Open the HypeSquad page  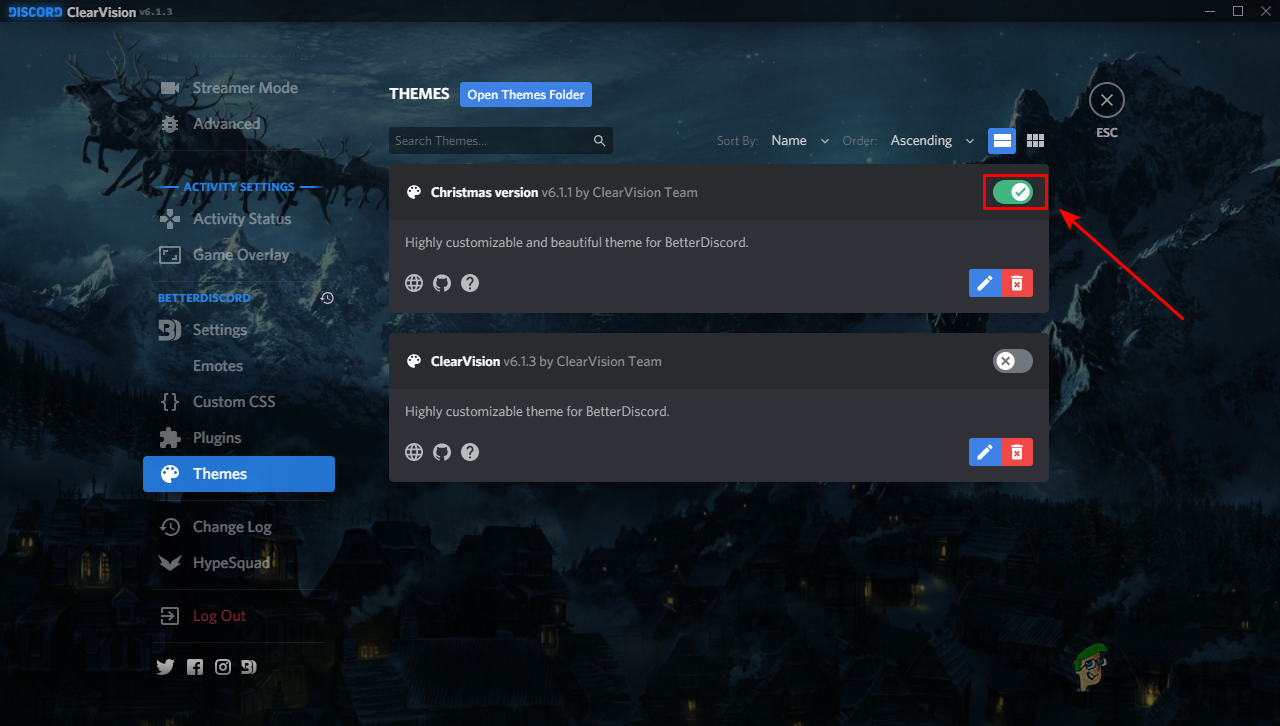(x=239, y=563)
